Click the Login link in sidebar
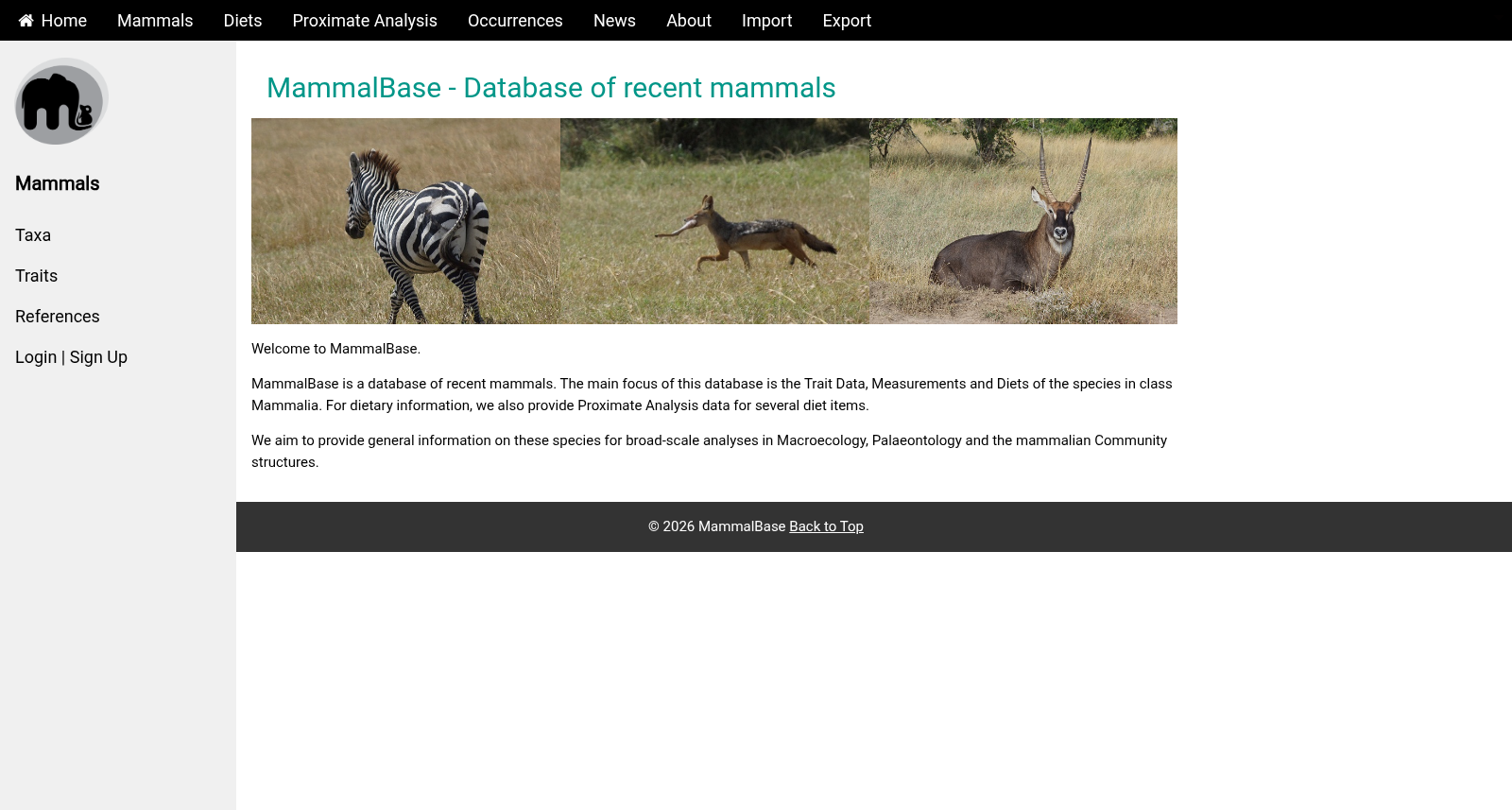 36,357
